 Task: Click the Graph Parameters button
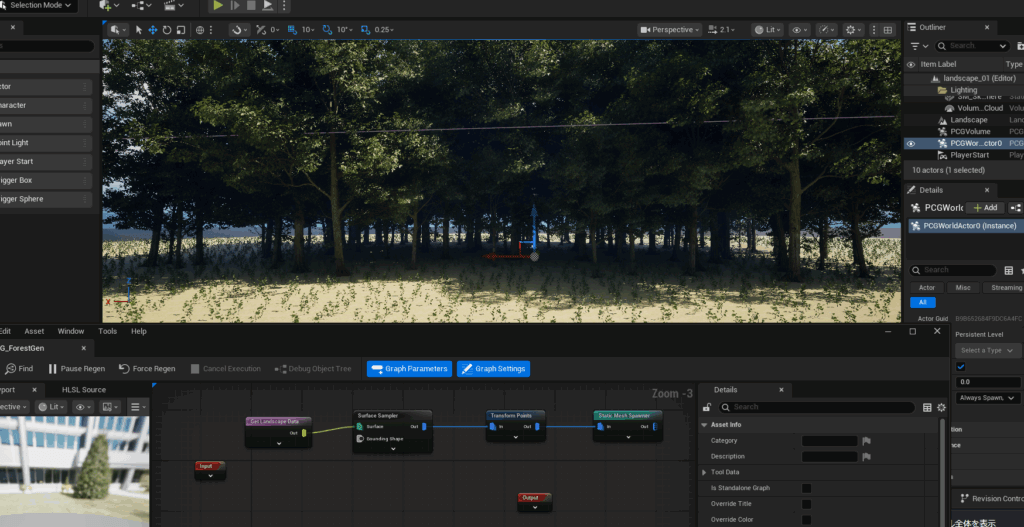coord(410,369)
